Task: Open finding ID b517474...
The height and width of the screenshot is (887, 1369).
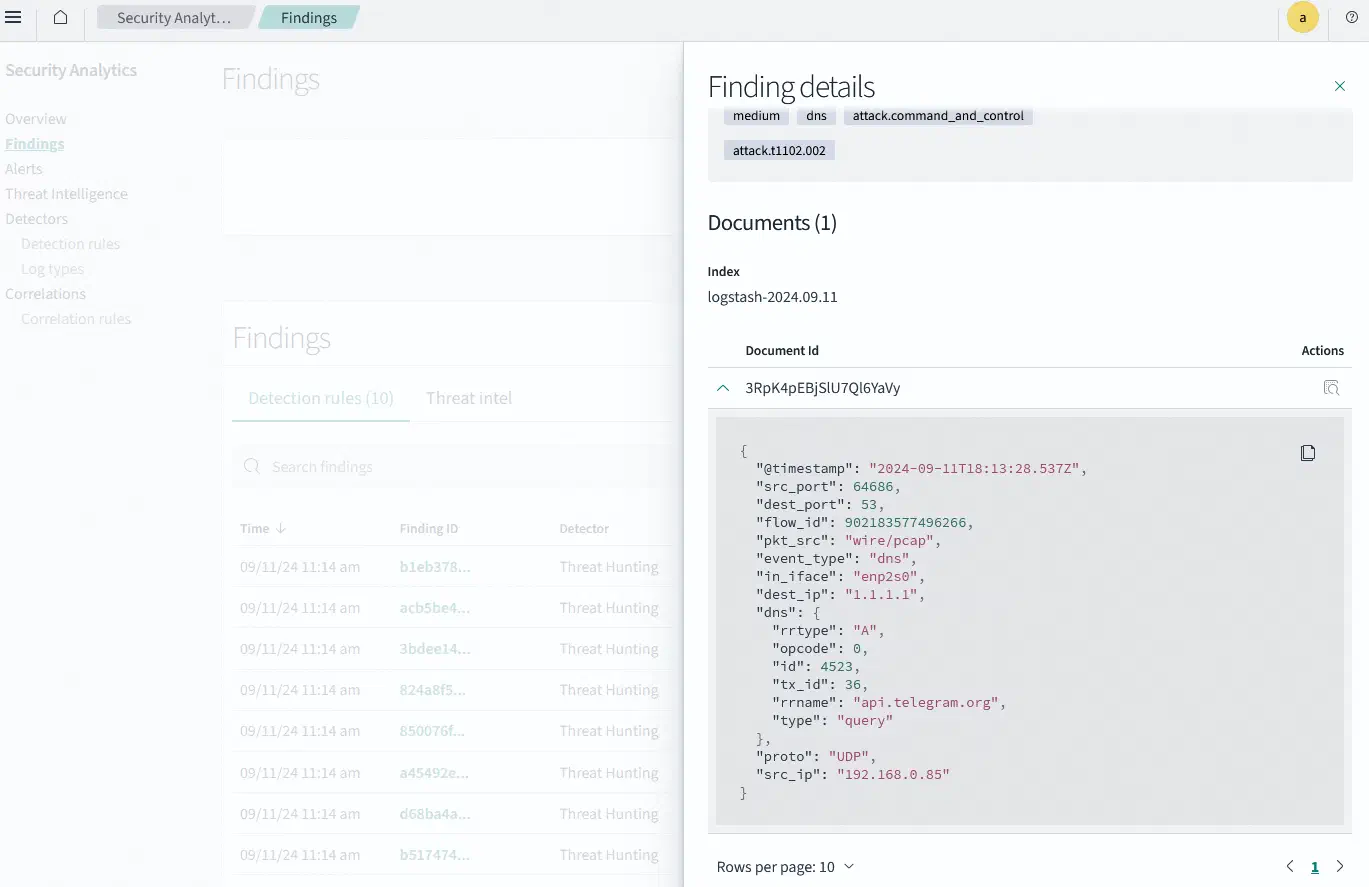Action: [x=435, y=855]
